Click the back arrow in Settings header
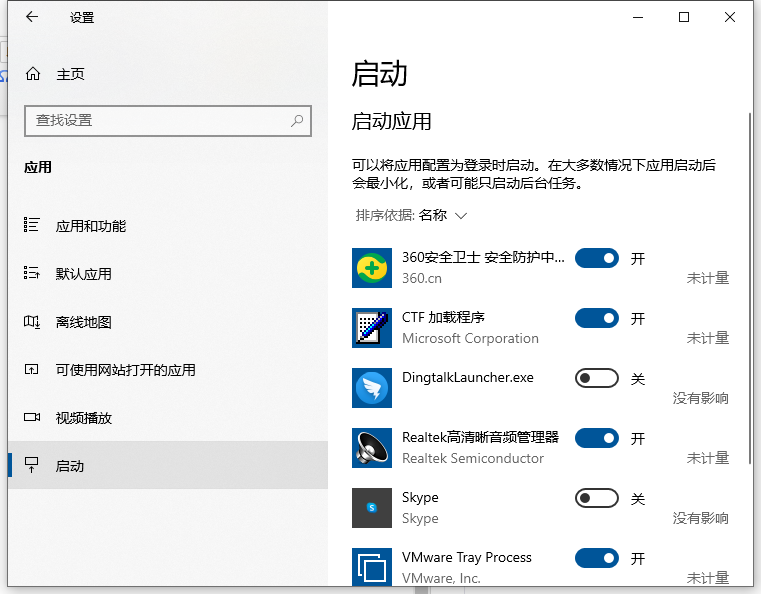This screenshot has height=594, width=761. coord(32,17)
